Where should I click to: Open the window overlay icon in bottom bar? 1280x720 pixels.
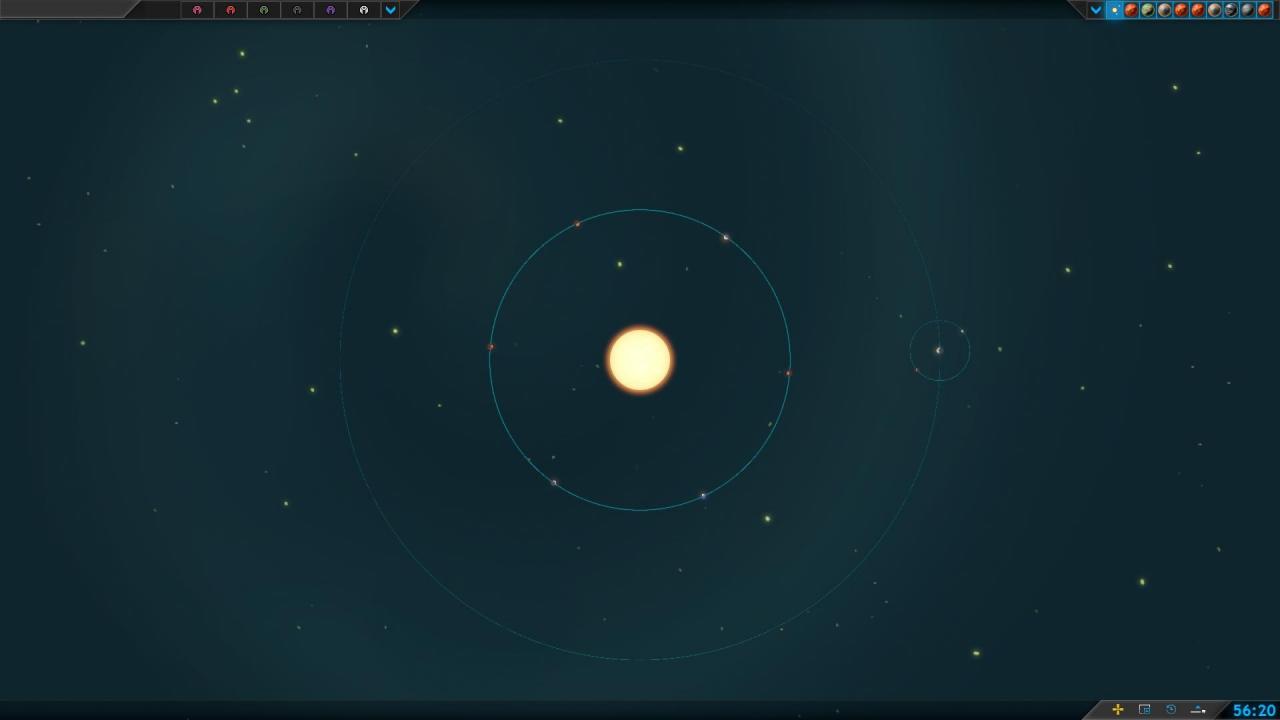click(x=1145, y=710)
